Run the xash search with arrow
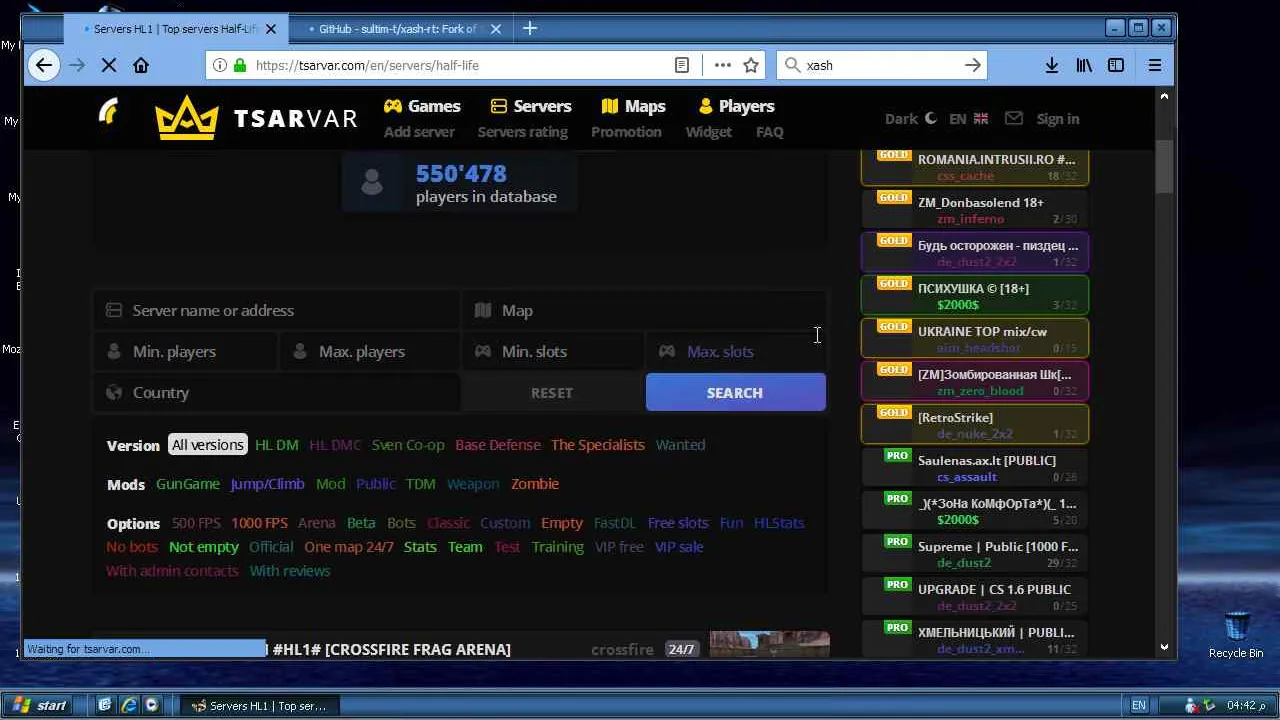This screenshot has width=1280, height=720. tap(972, 65)
